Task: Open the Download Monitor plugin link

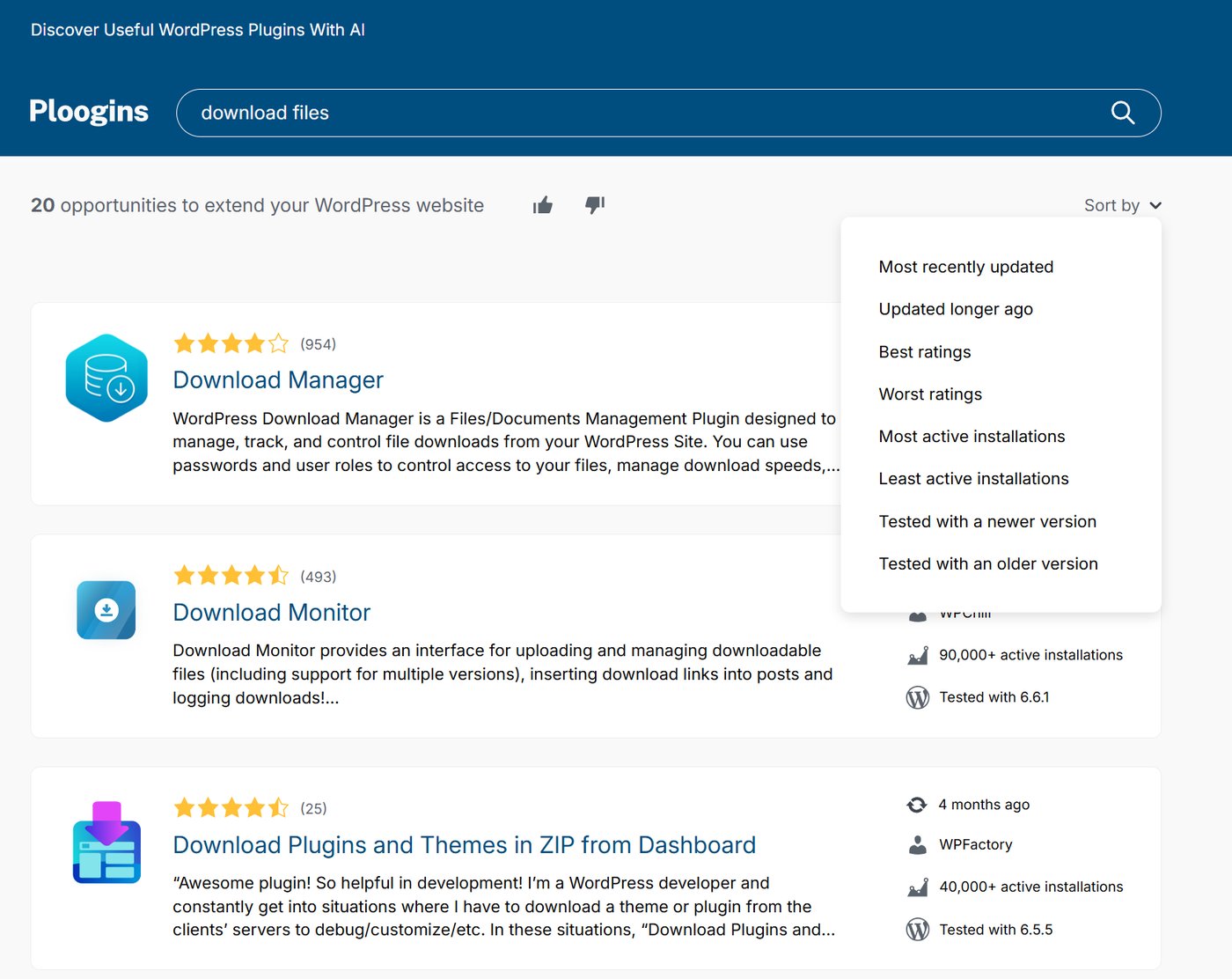Action: click(272, 612)
